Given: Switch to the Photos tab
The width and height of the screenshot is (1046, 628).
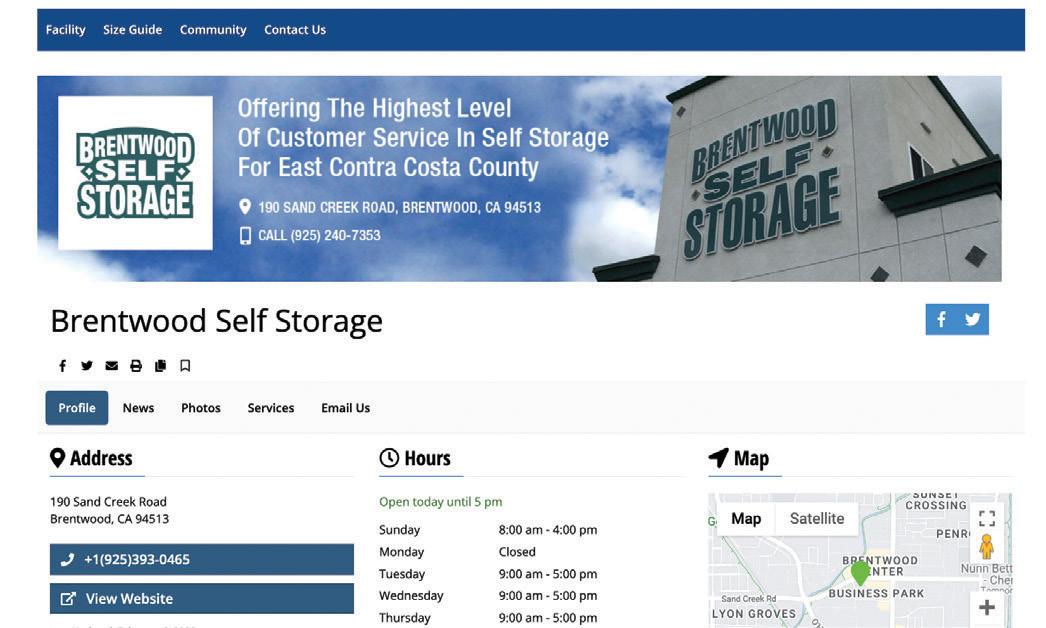Looking at the screenshot, I should 201,408.
